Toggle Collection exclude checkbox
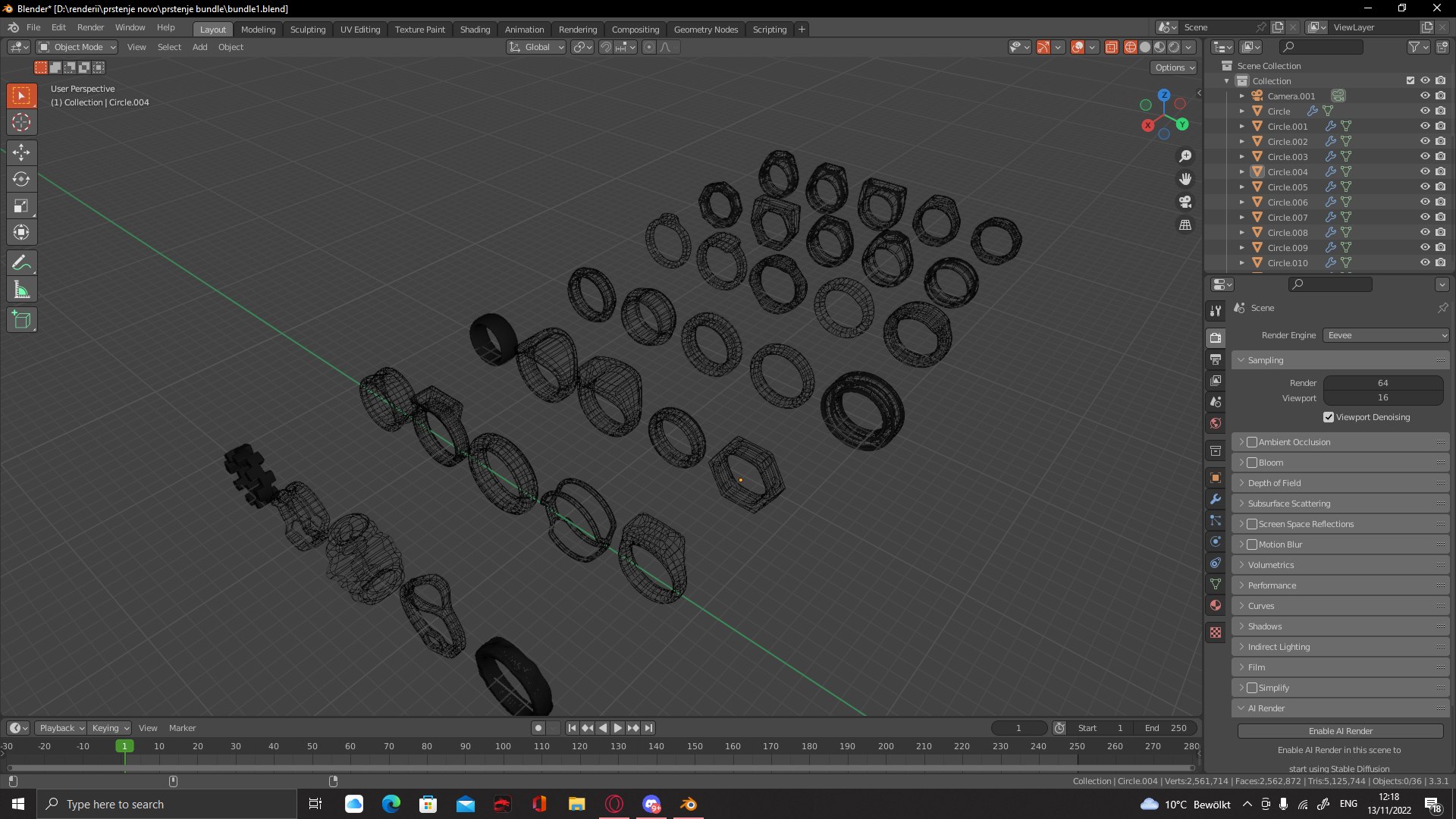Viewport: 1456px width, 819px height. click(1410, 80)
